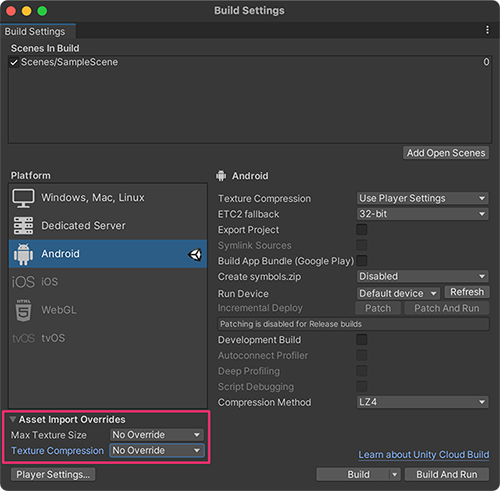Open Compression Method LZ4 dropdown
Screen dimensions: 500x491
coord(422,402)
